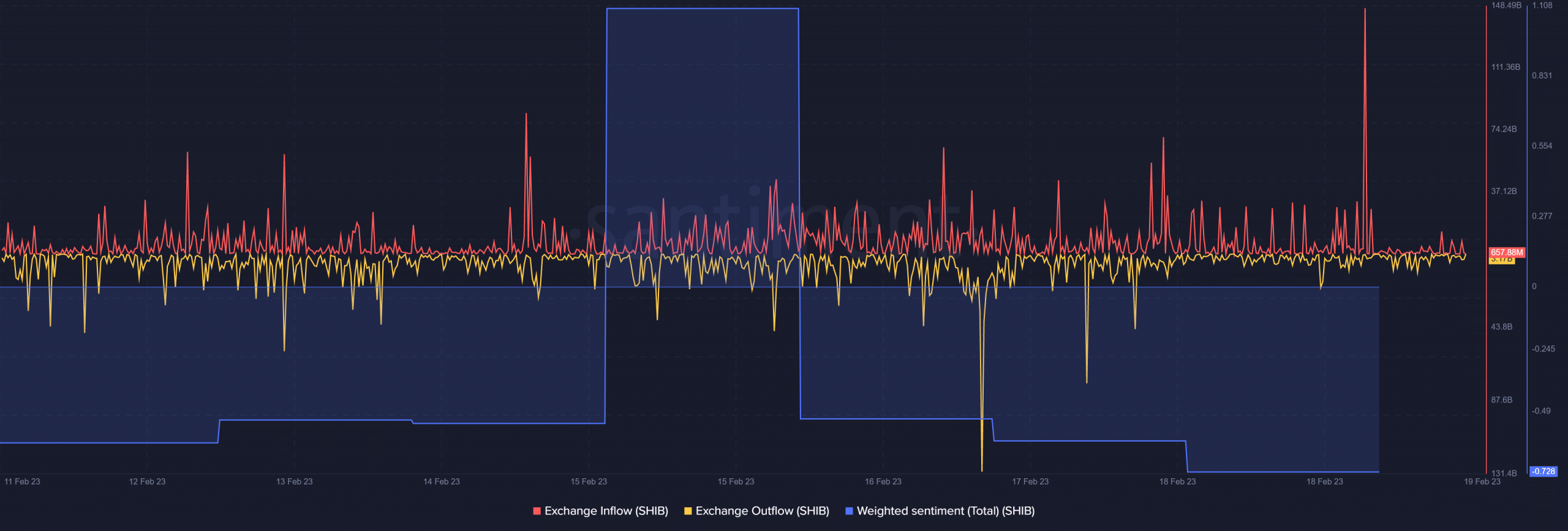The height and width of the screenshot is (531, 1568).
Task: Click the 0.554 sentiment axis label
Action: click(x=1542, y=146)
